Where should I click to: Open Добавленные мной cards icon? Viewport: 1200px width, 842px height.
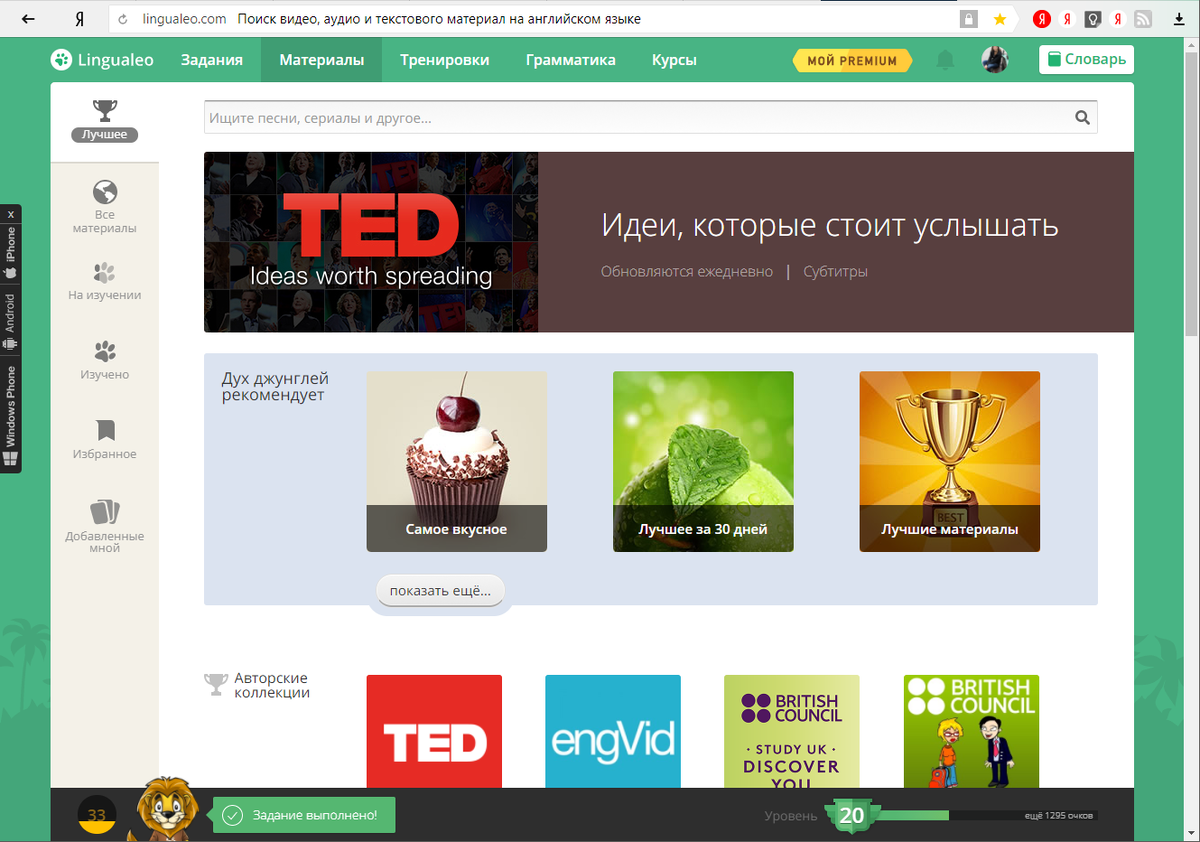[104, 512]
